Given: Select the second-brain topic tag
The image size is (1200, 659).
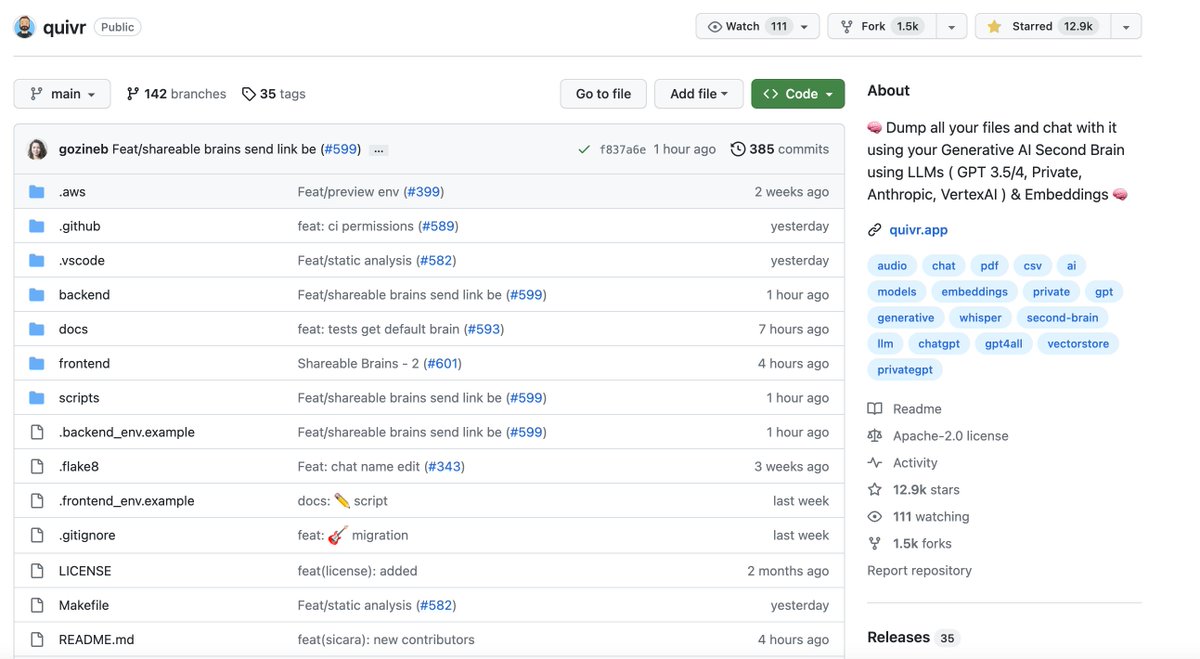Looking at the screenshot, I should pyautogui.click(x=1062, y=318).
